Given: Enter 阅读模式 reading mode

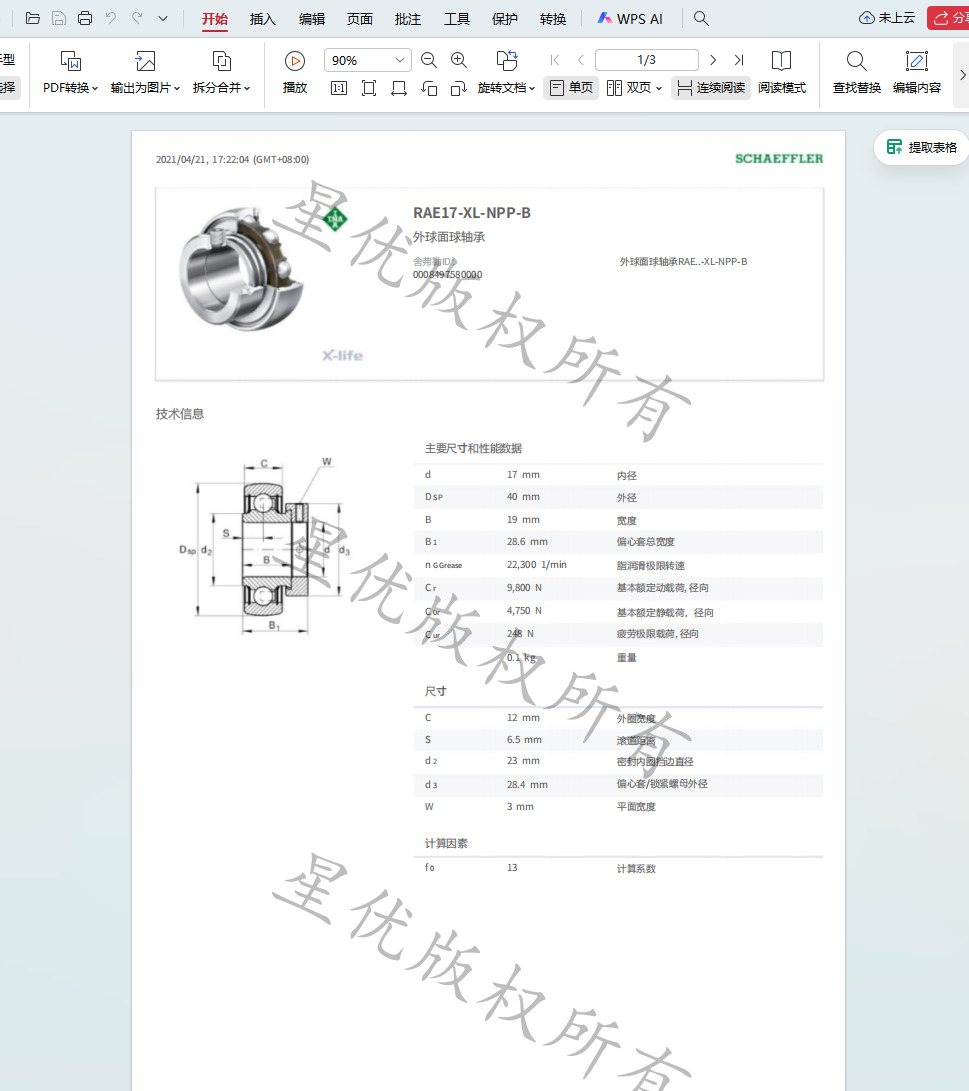Looking at the screenshot, I should tap(782, 73).
